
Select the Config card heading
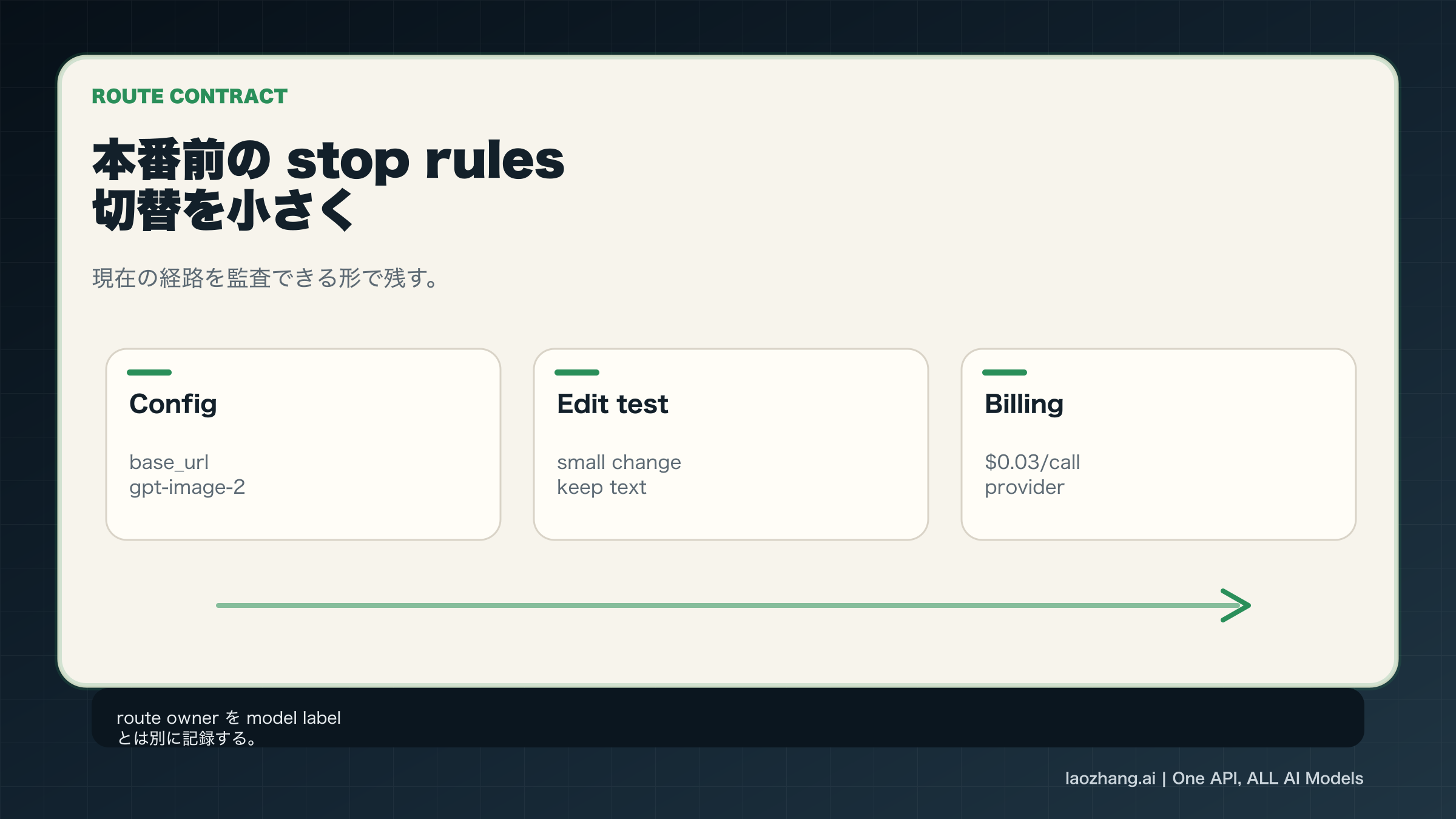point(173,405)
